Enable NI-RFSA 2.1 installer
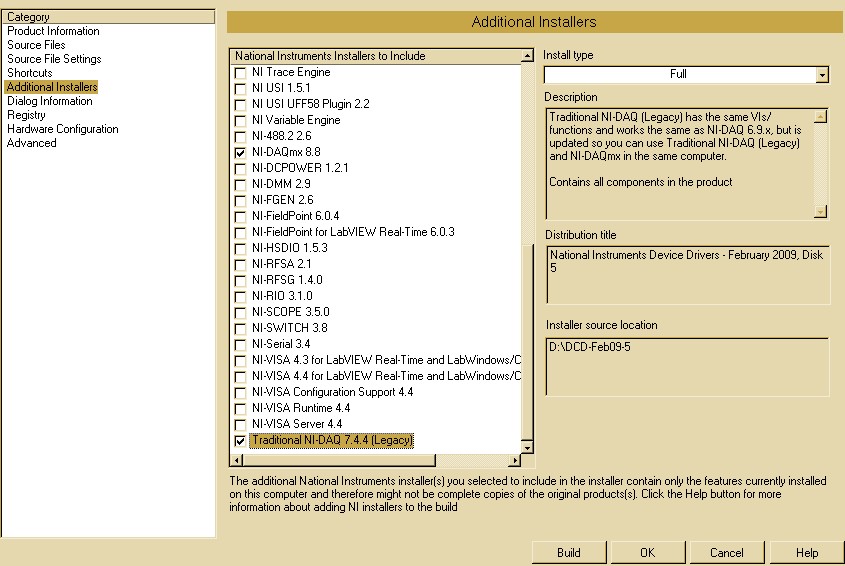Viewport: 845px width, 566px height. click(240, 265)
